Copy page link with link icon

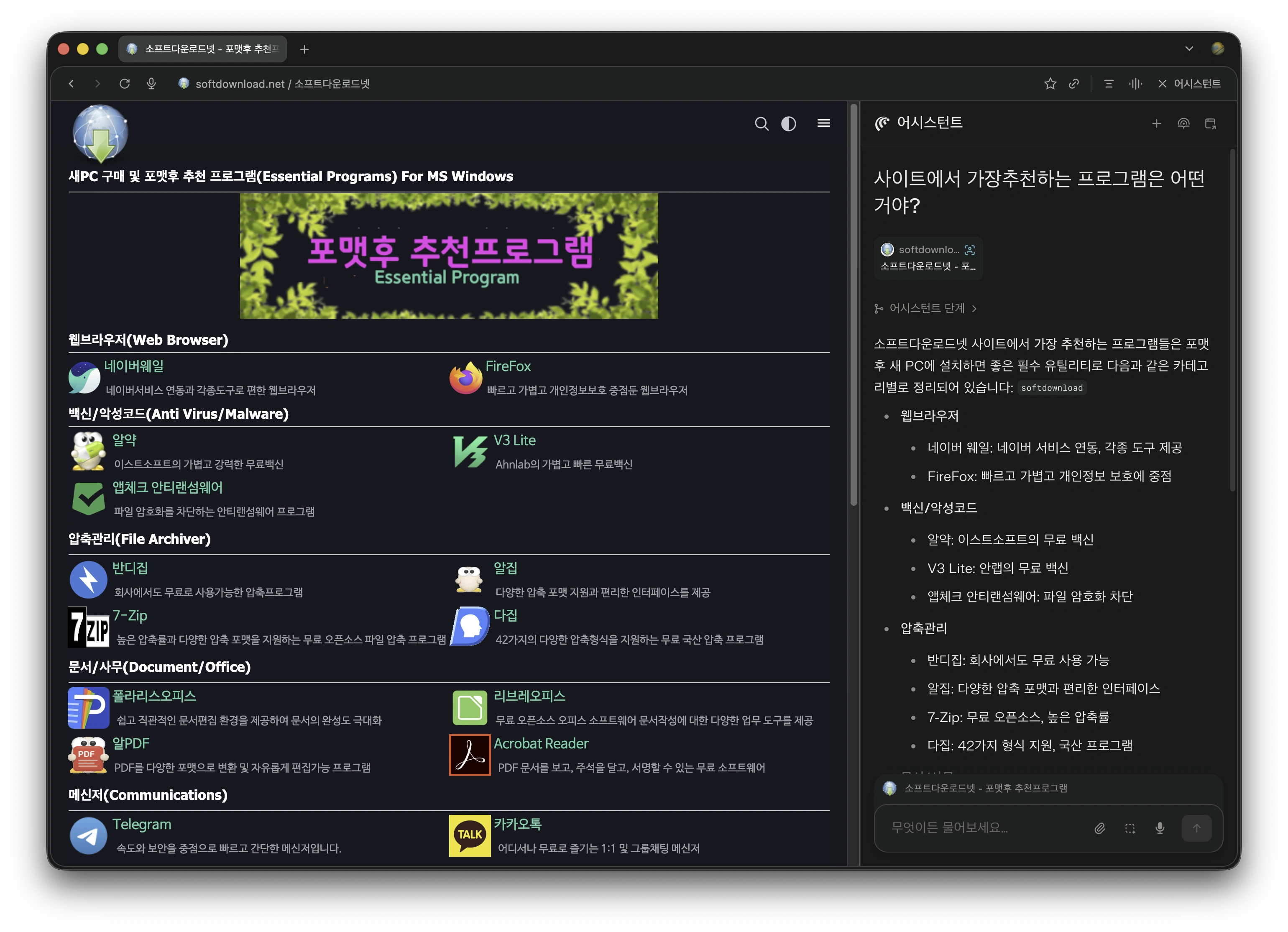click(1073, 84)
